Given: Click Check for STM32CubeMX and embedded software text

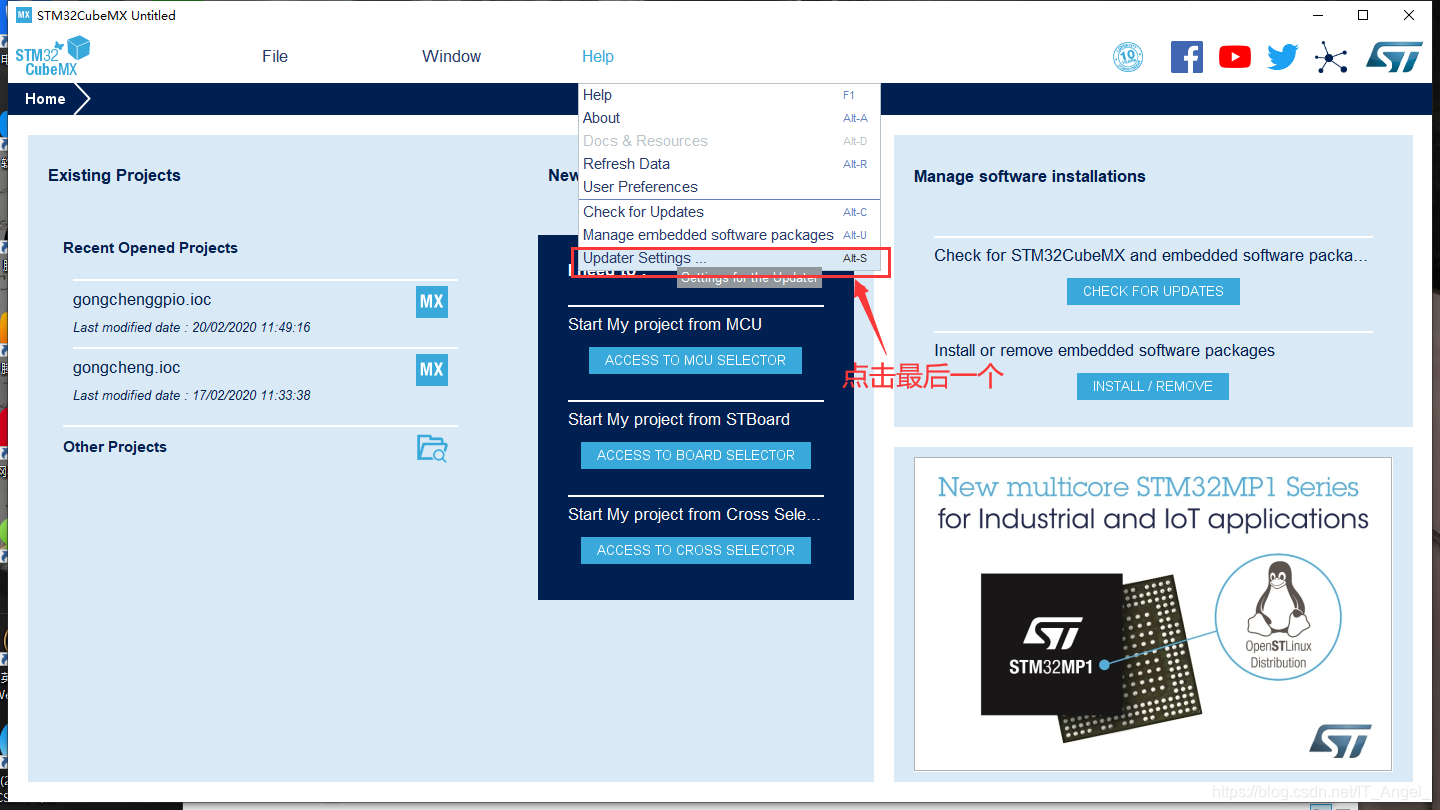Looking at the screenshot, I should 1151,255.
